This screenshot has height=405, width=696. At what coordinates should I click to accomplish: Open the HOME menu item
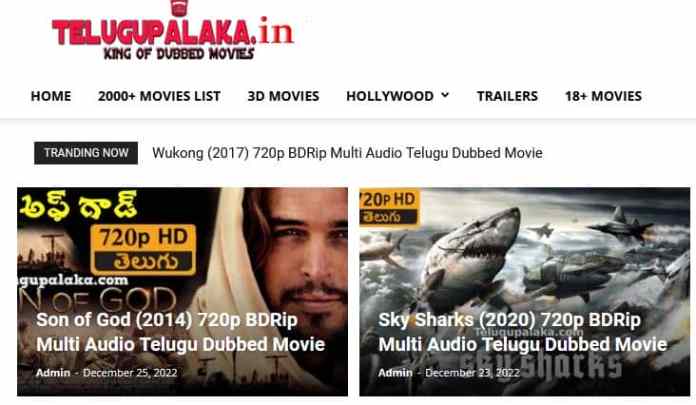click(51, 96)
